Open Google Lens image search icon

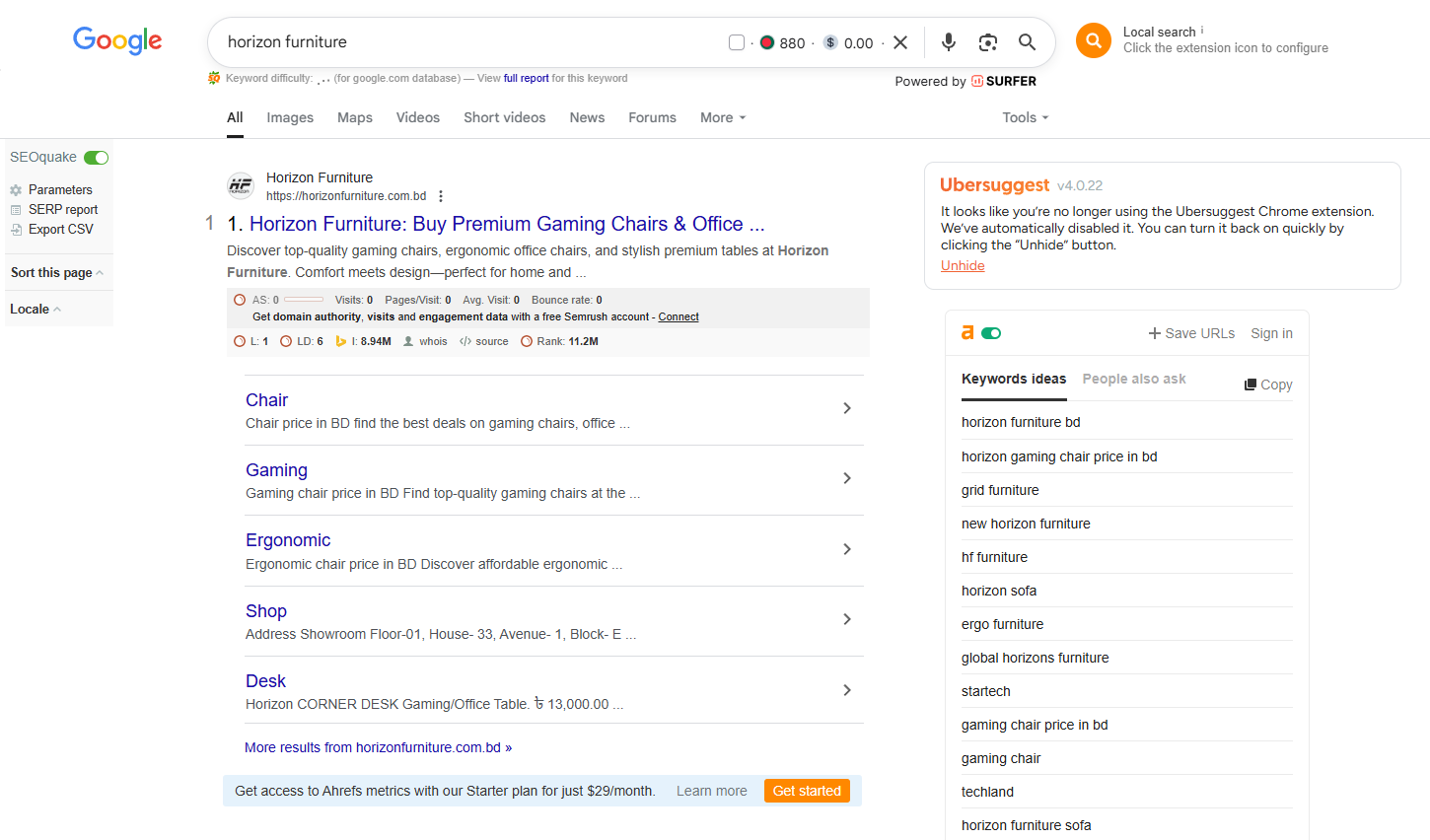[988, 42]
